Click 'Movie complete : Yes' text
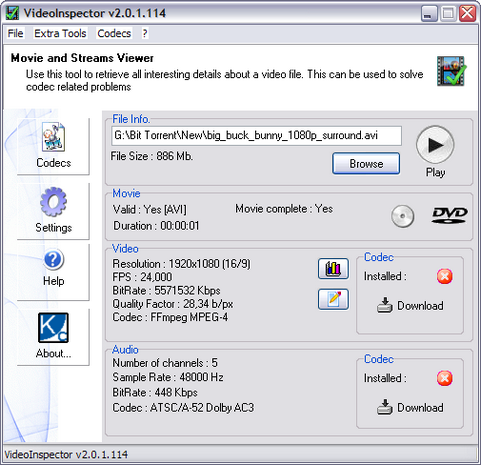 point(284,209)
